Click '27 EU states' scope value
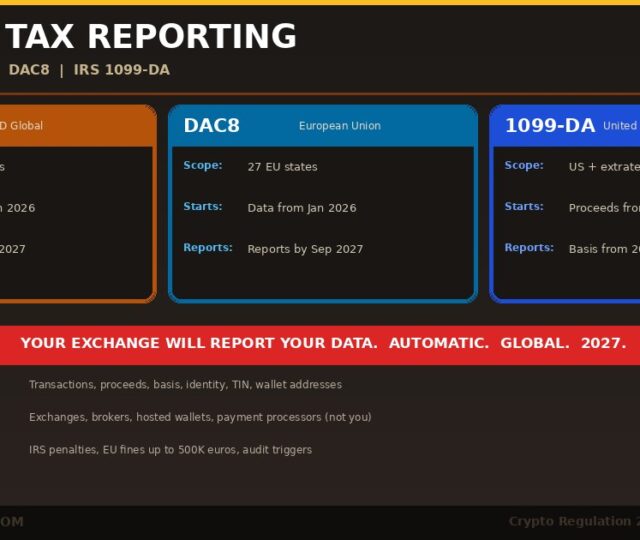The image size is (640, 540). (282, 167)
